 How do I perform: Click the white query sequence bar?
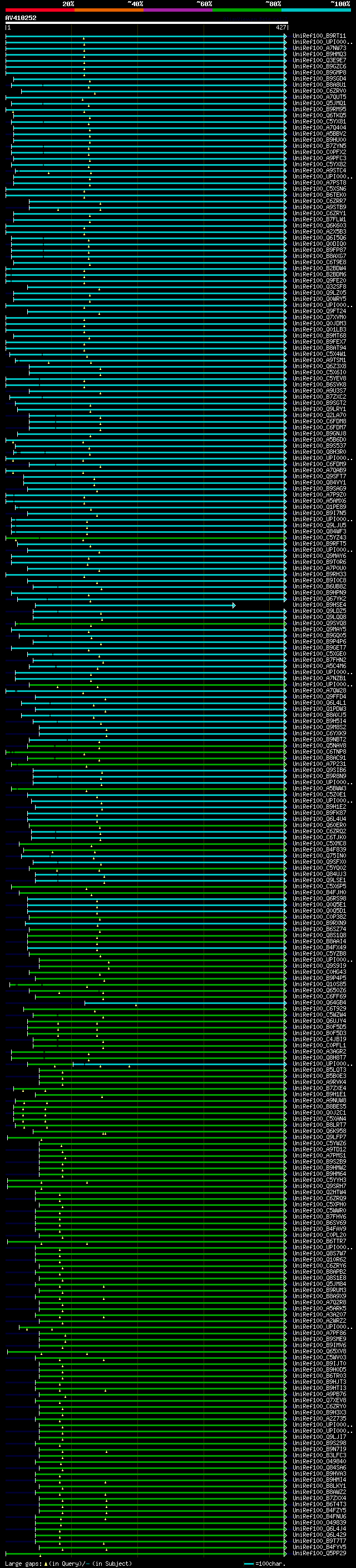tap(147, 23)
